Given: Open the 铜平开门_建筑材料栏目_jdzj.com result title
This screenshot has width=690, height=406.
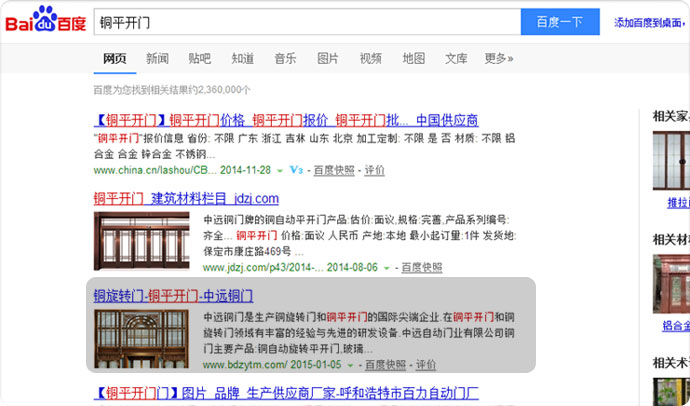Looking at the screenshot, I should click(x=186, y=199).
